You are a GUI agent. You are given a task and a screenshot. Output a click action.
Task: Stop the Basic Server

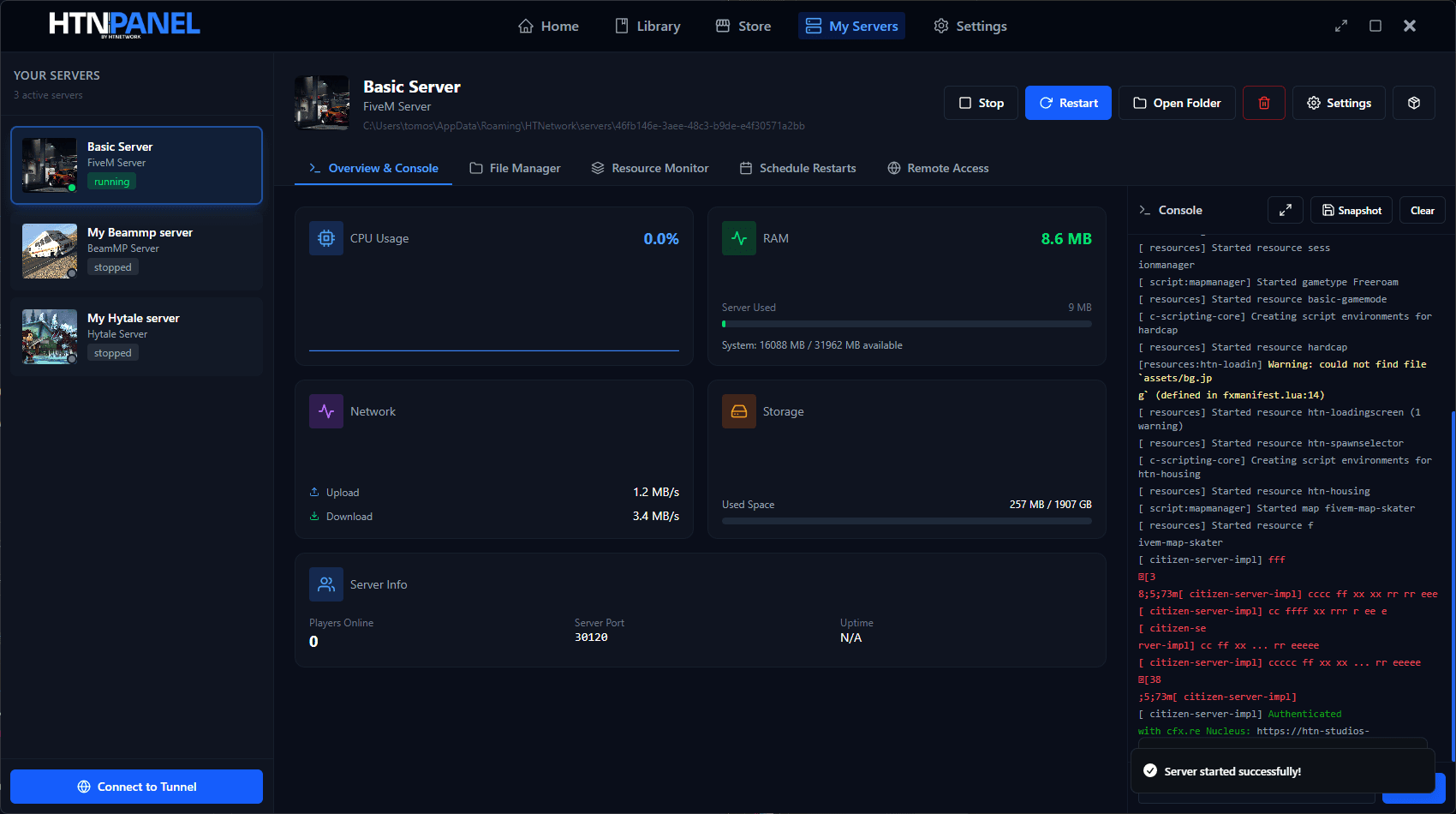point(981,103)
